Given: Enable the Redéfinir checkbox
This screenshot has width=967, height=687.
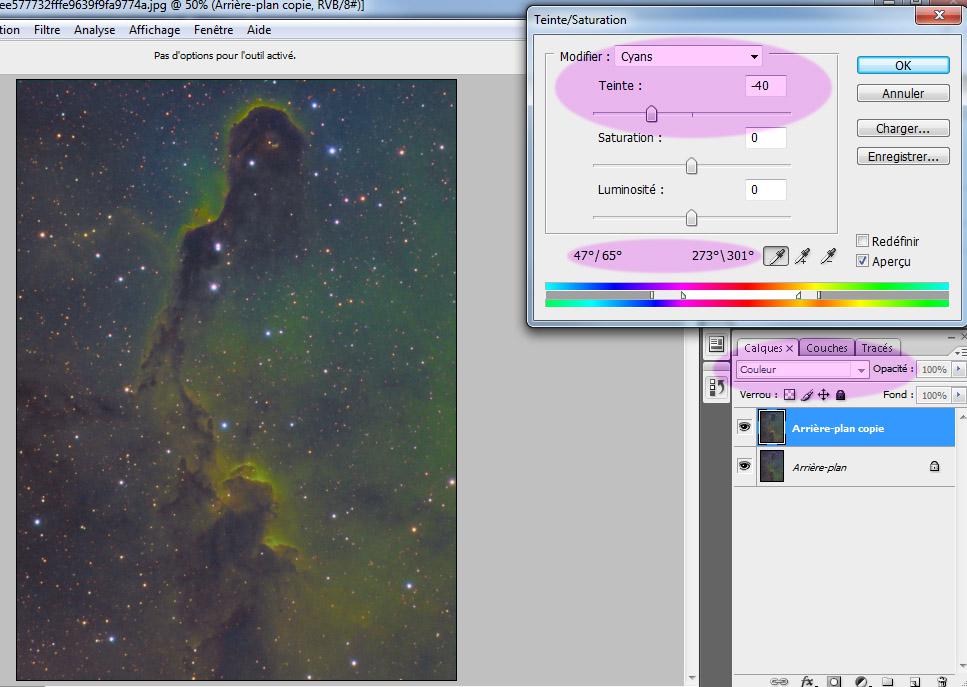Looking at the screenshot, I should point(862,241).
